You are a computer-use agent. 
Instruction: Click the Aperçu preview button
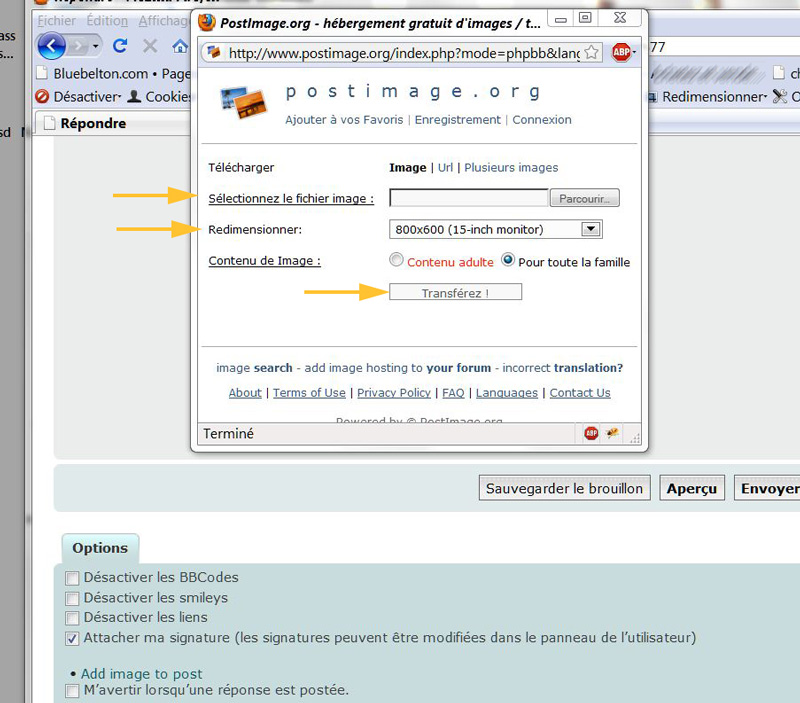point(692,488)
